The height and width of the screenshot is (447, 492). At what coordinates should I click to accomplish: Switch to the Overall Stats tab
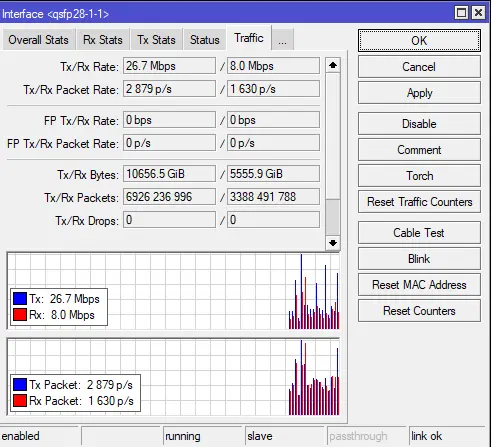38,40
